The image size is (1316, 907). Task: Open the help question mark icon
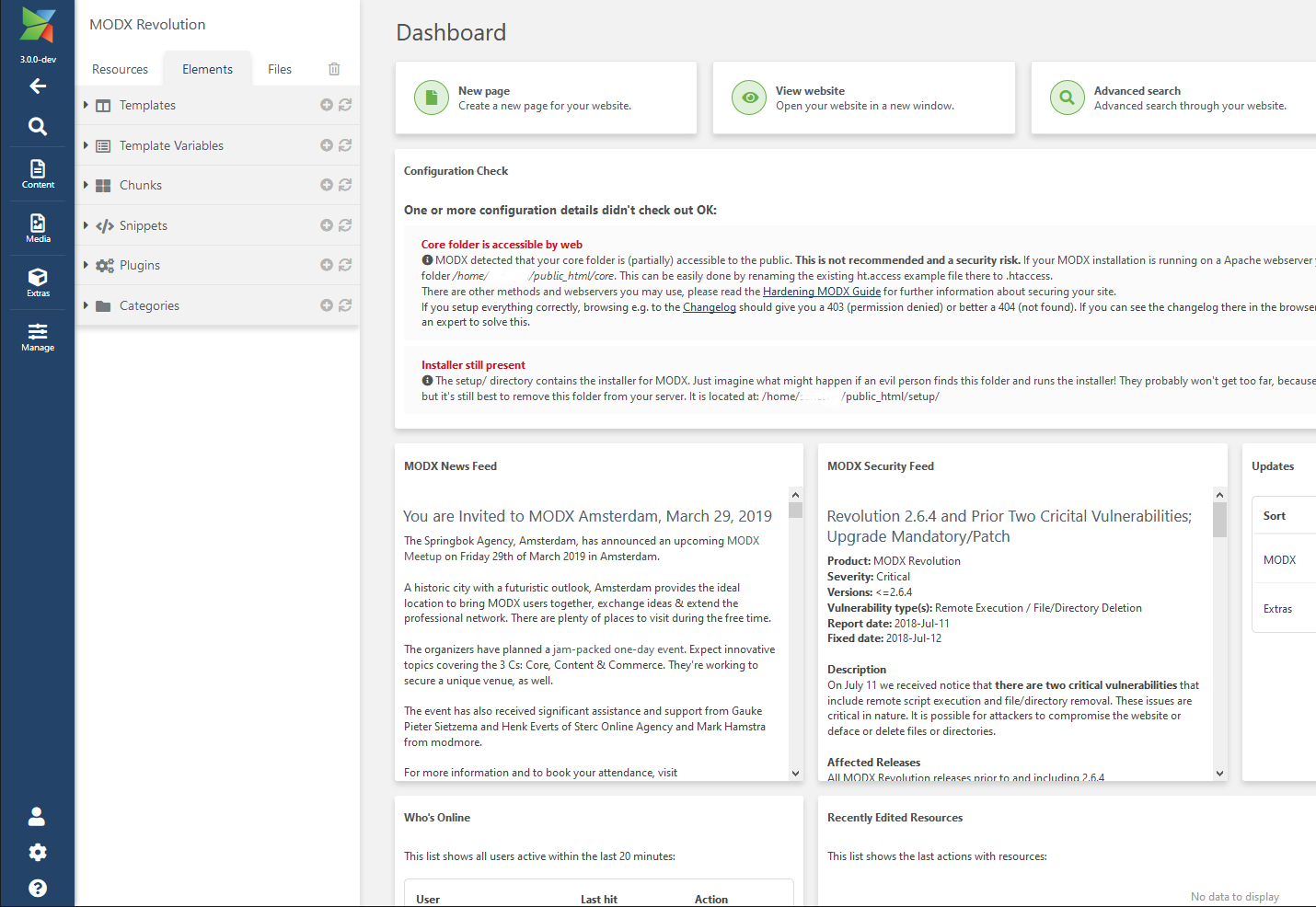pos(38,888)
